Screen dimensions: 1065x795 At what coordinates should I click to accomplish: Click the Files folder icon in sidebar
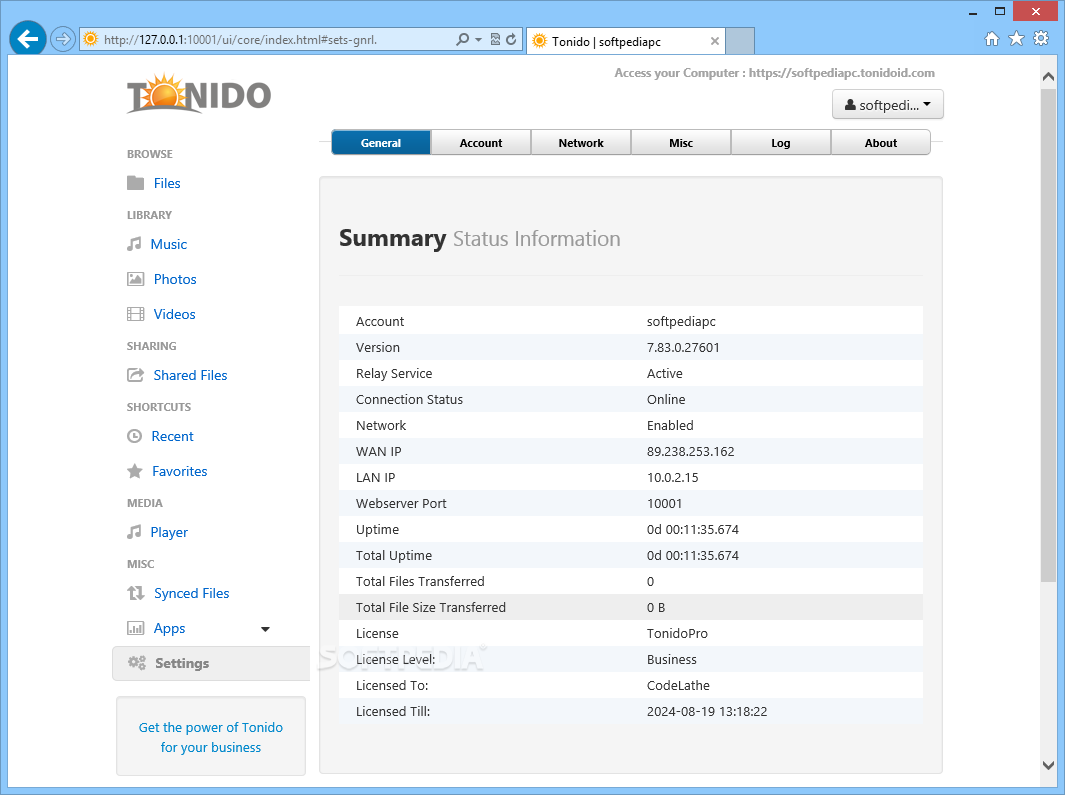(135, 183)
